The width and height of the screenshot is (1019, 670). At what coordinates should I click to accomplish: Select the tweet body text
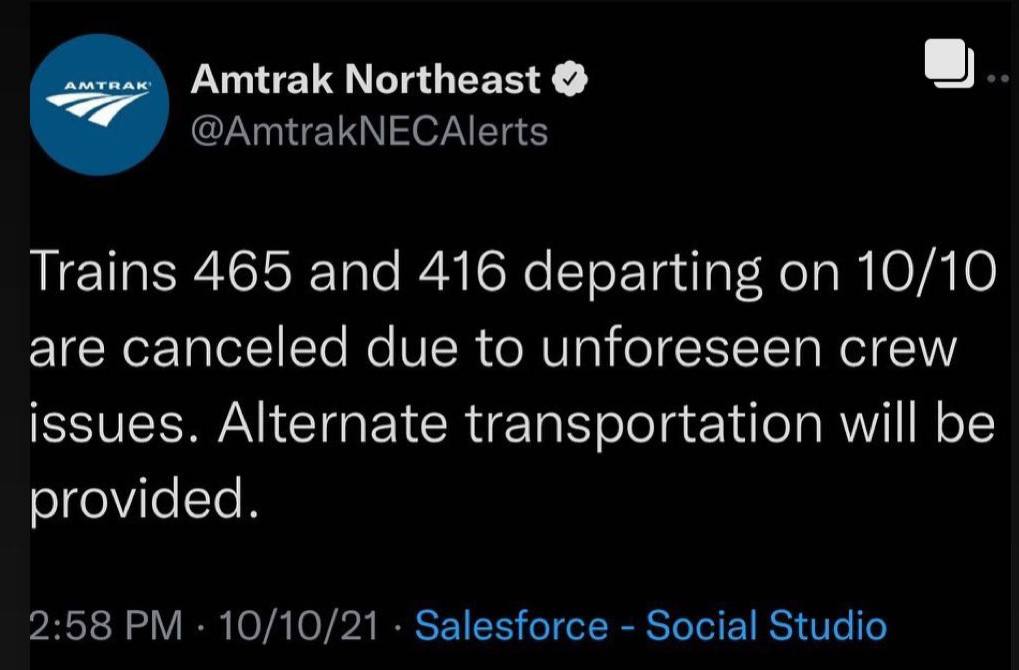click(513, 385)
